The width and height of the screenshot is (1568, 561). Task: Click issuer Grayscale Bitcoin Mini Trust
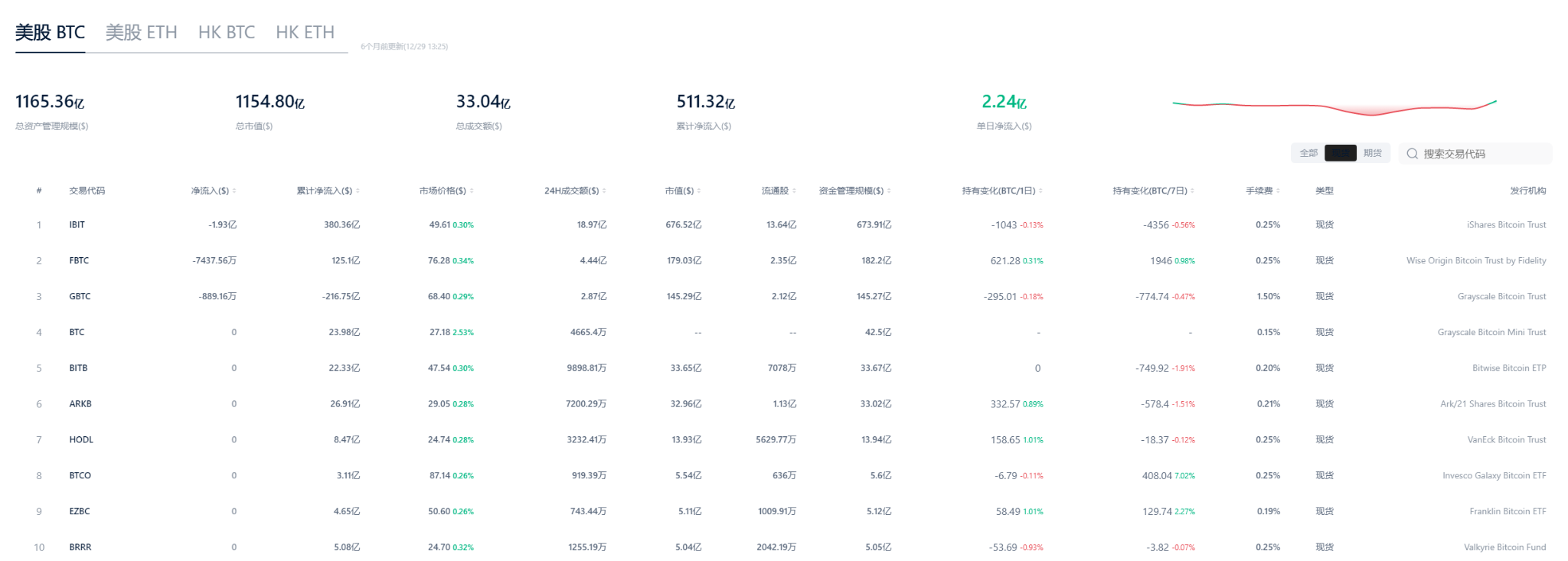[x=1491, y=332]
